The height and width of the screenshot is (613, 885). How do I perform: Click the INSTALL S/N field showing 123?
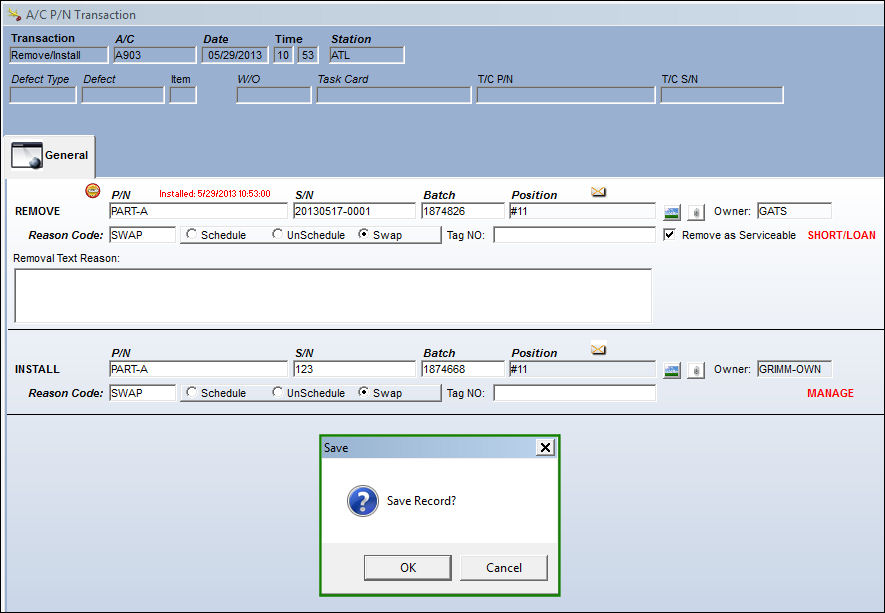[x=354, y=369]
